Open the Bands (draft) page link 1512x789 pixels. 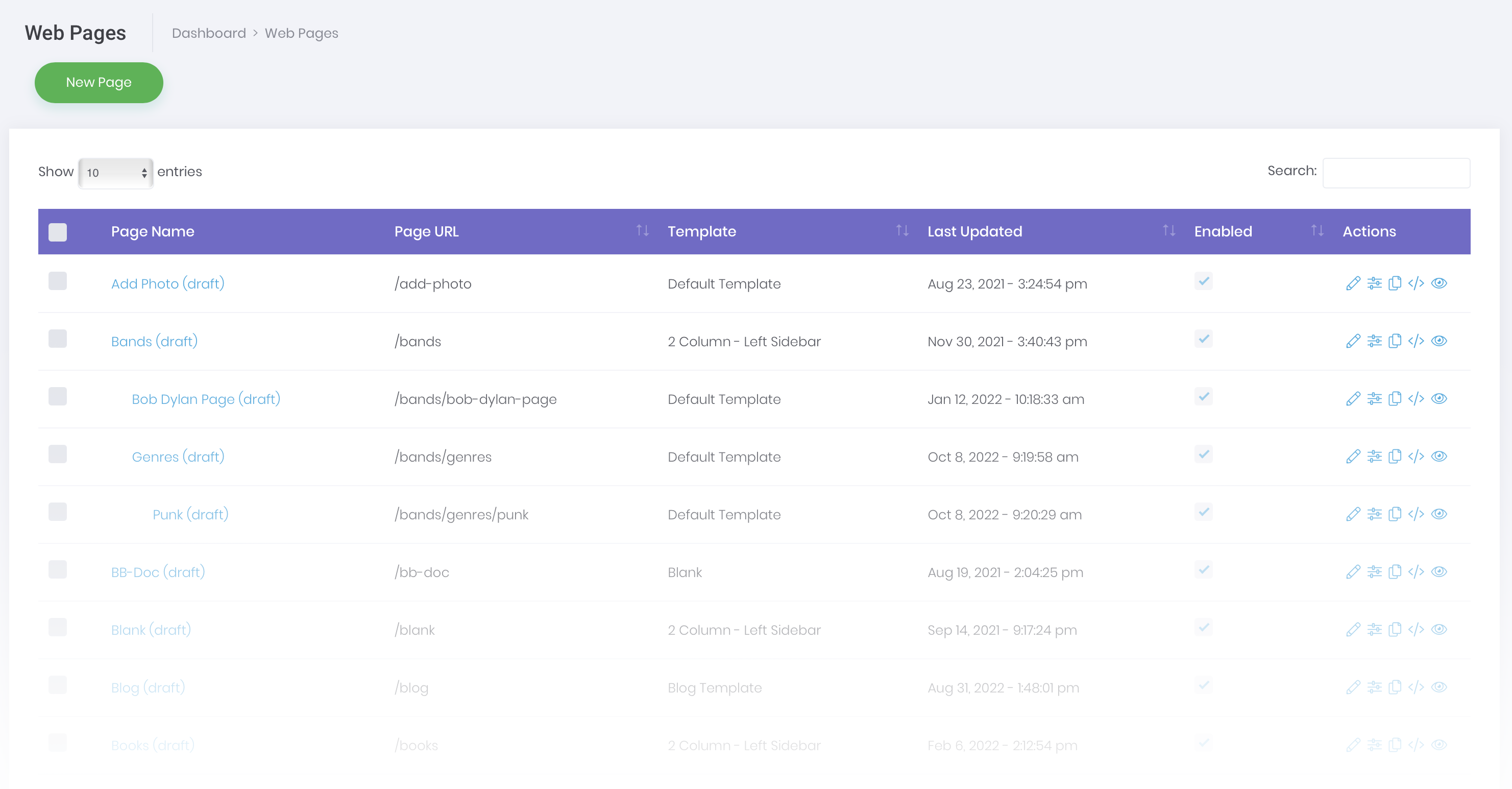coord(154,341)
